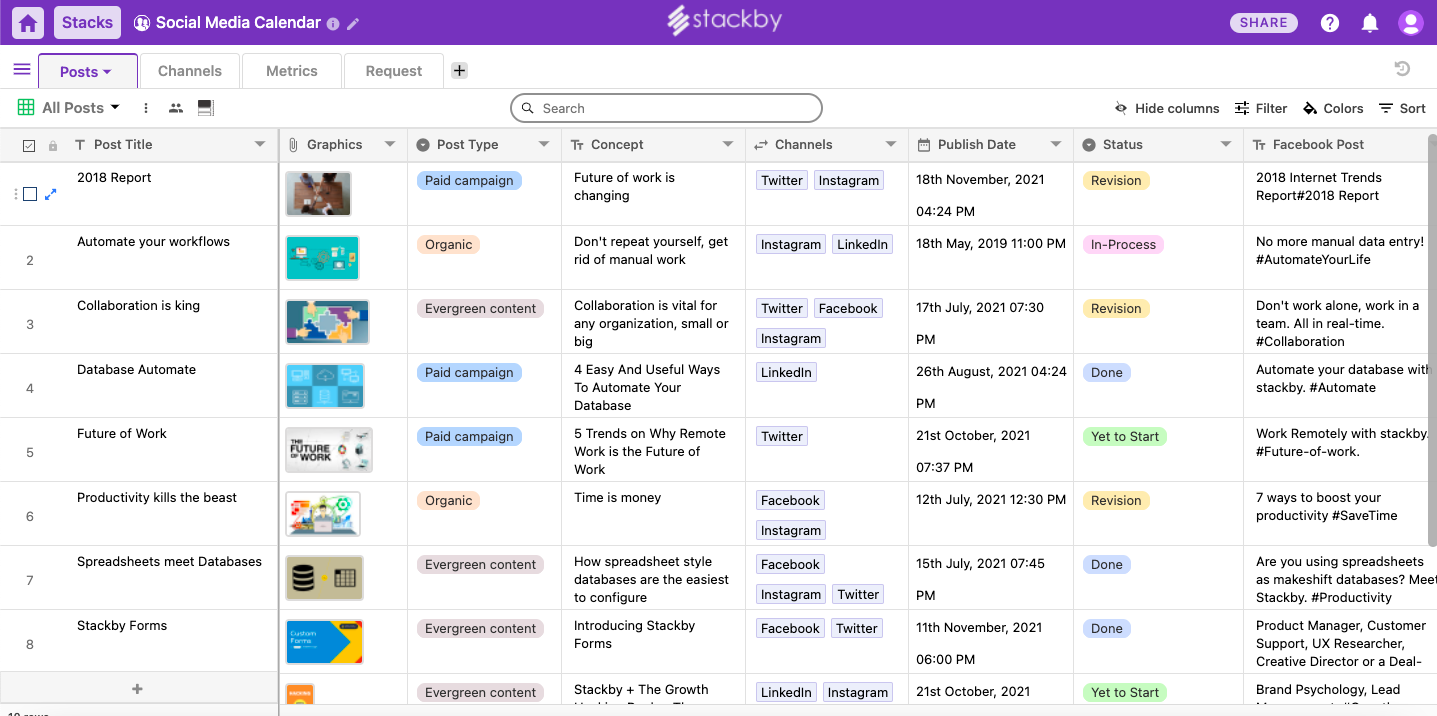Go to the home icon button
Screen dimensions: 1437x716
click(x=28, y=22)
